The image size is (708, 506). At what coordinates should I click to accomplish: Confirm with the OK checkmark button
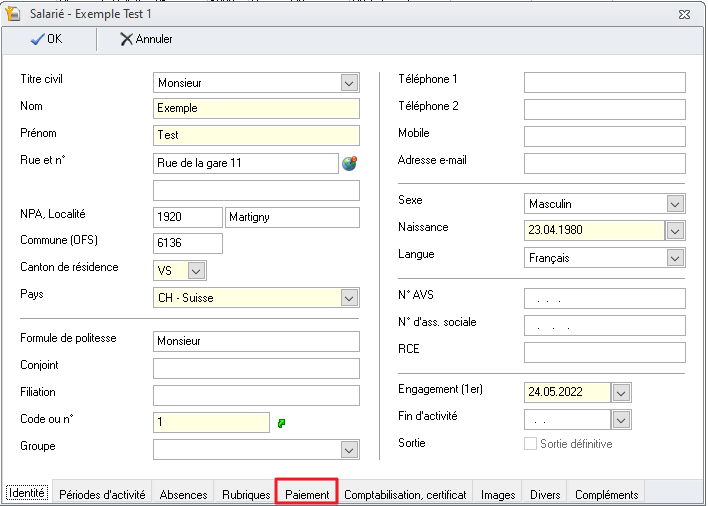(x=46, y=39)
